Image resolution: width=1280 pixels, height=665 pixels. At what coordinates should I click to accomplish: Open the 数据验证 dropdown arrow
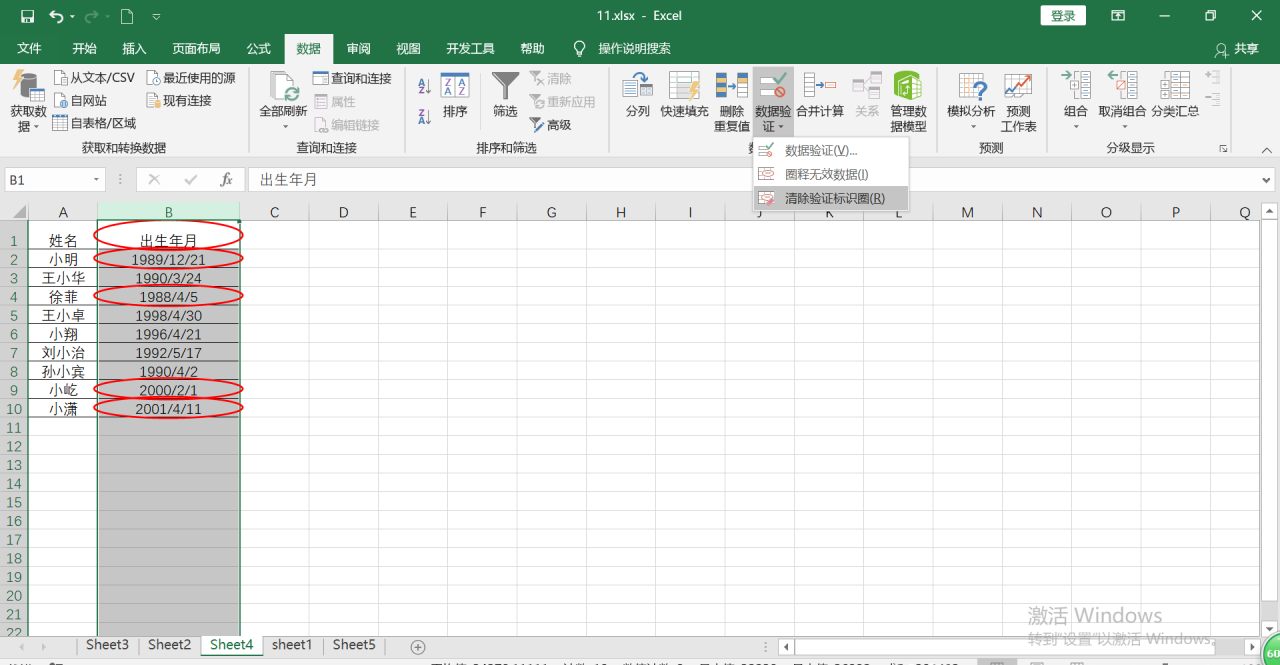click(x=781, y=127)
